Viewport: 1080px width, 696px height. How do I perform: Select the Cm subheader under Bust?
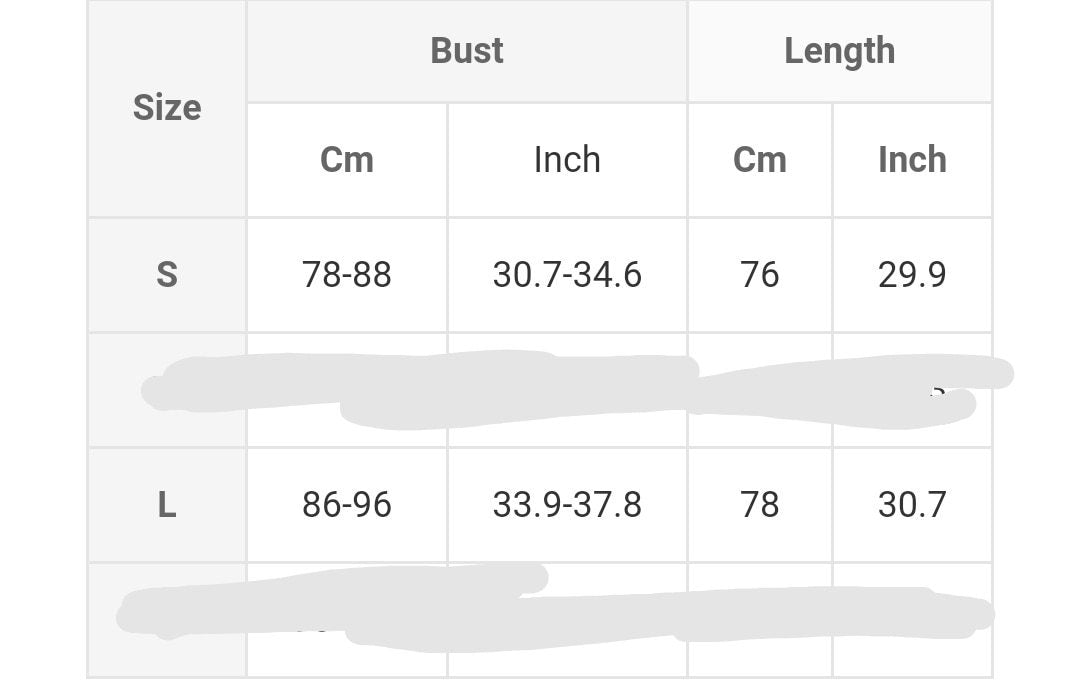tap(346, 160)
